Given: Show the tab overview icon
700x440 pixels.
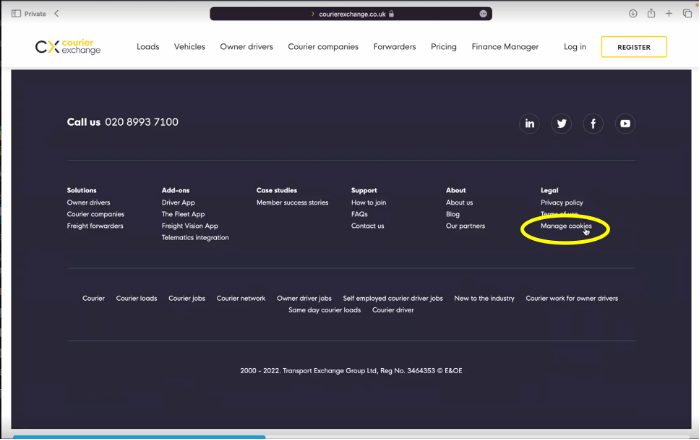Looking at the screenshot, I should point(687,13).
